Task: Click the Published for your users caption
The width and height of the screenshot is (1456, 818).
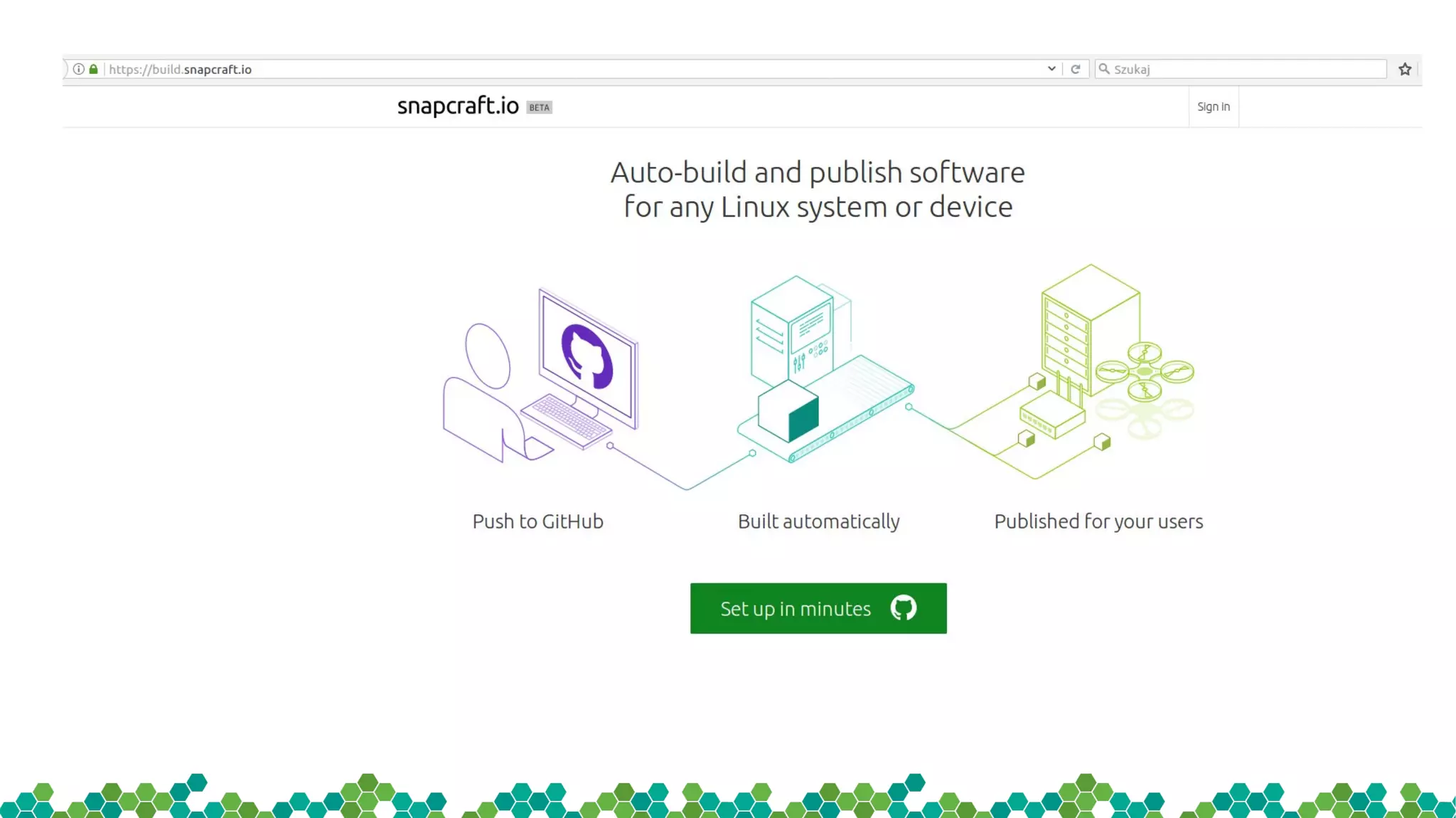Action: pyautogui.click(x=1098, y=521)
